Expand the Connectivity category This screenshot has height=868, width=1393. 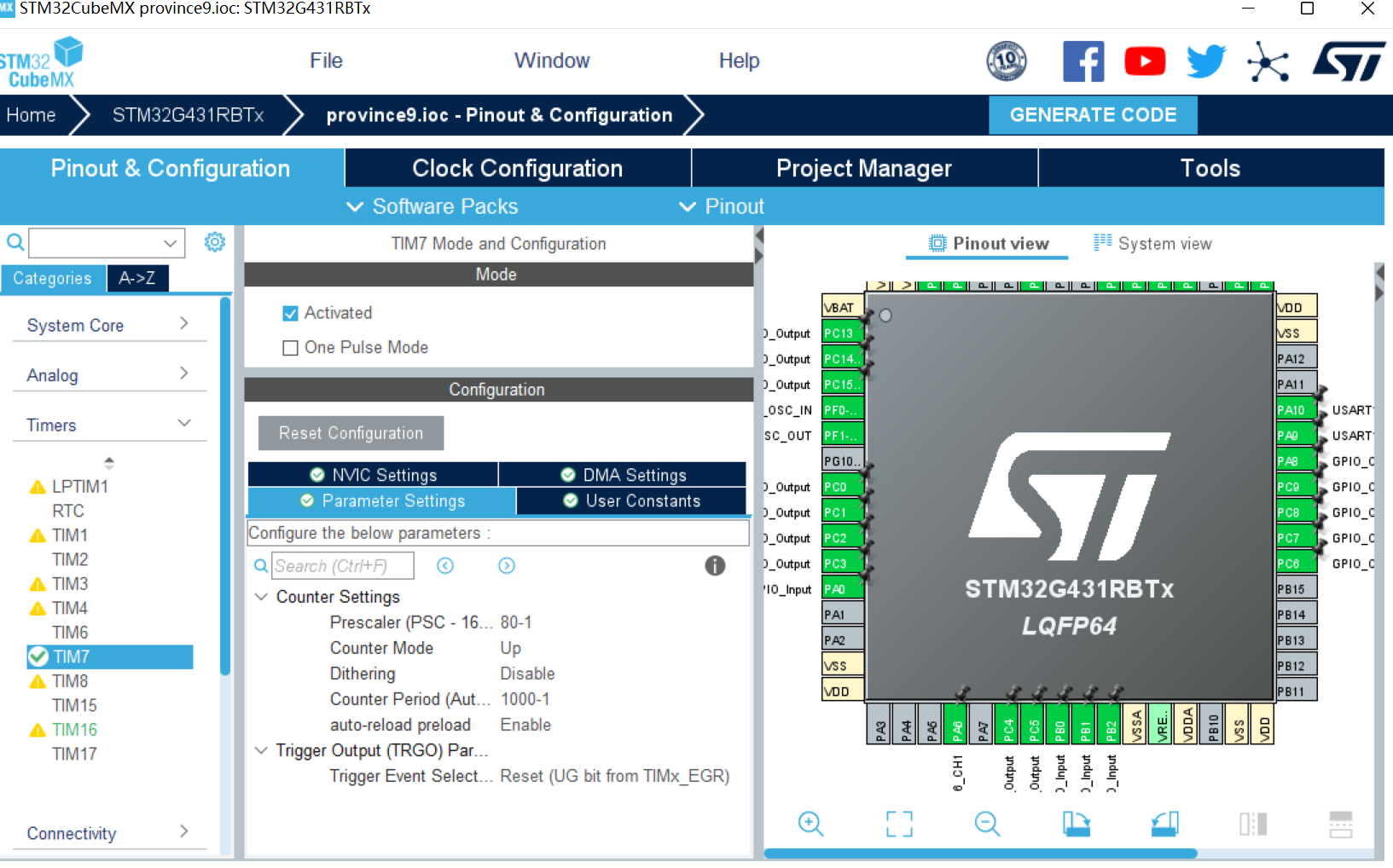pos(109,833)
